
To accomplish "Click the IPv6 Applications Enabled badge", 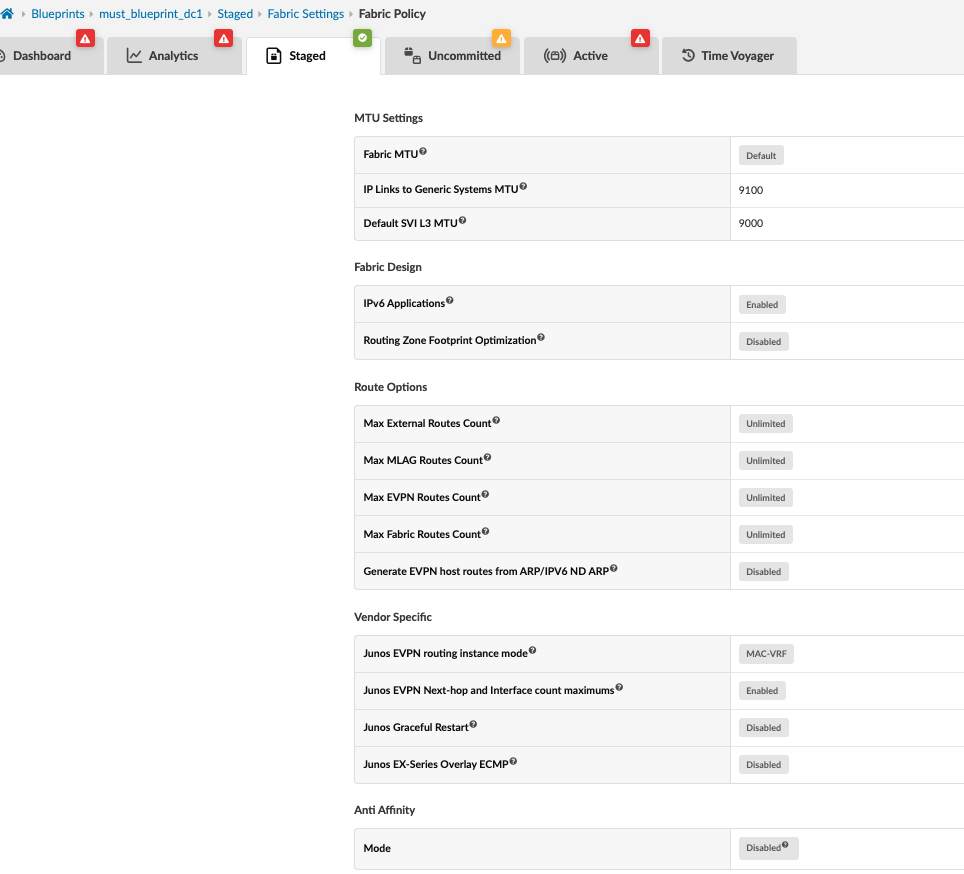I will point(762,305).
